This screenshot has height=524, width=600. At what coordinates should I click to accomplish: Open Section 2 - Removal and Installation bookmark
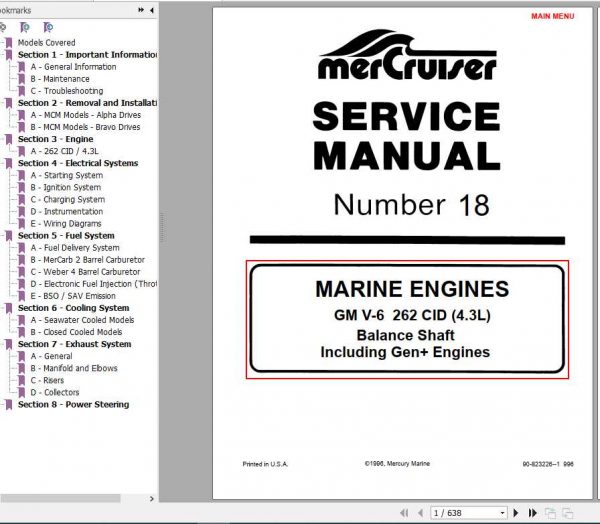[87, 103]
